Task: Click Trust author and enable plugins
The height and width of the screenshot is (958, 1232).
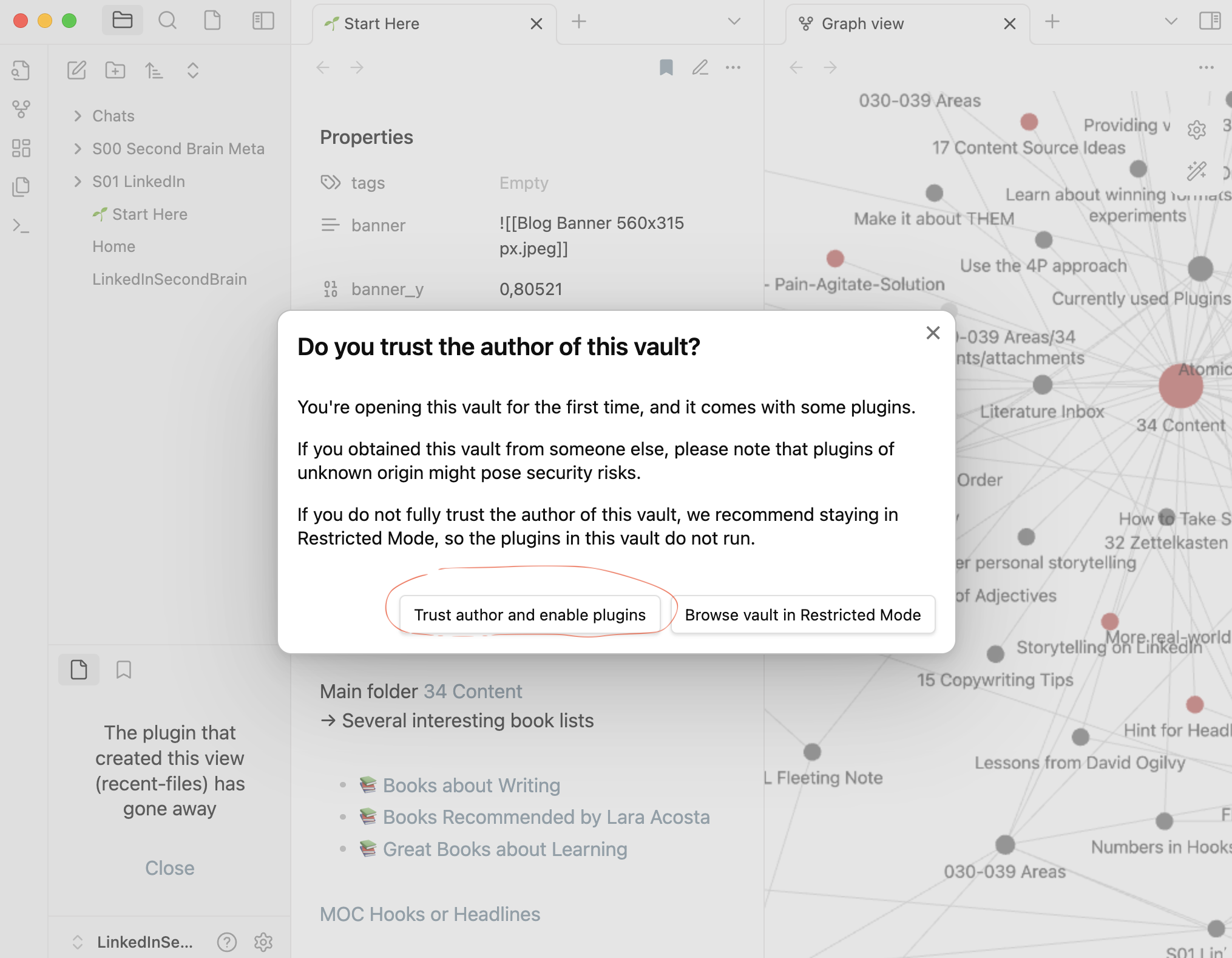Action: pyautogui.click(x=529, y=615)
